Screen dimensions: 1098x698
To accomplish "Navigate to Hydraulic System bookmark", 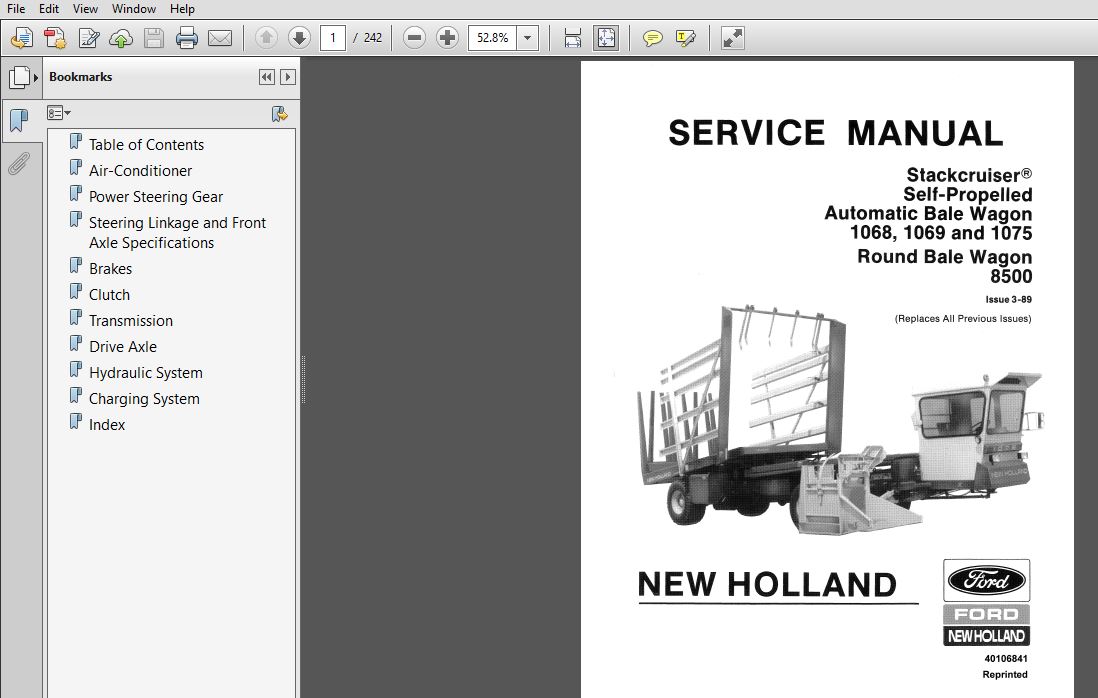I will tap(146, 372).
